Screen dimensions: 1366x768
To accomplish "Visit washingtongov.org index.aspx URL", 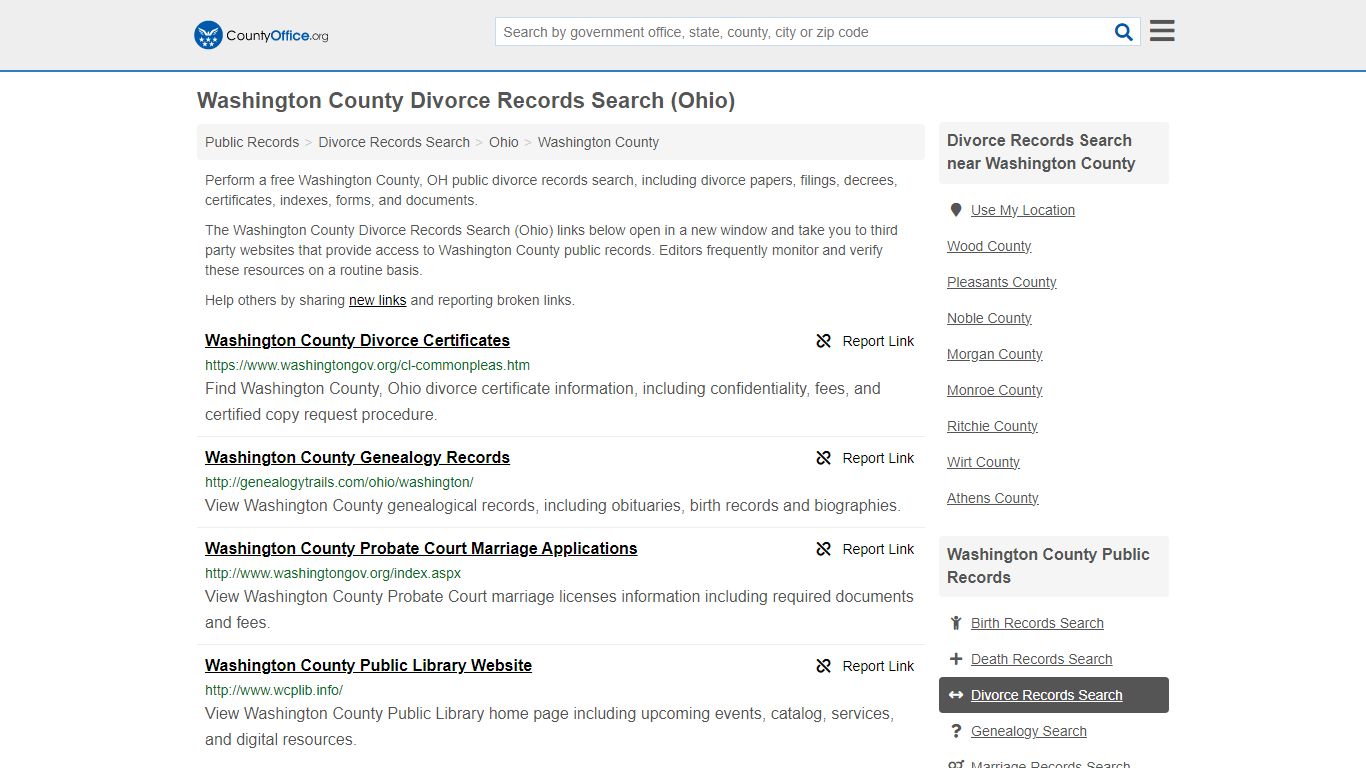I will pyautogui.click(x=333, y=573).
